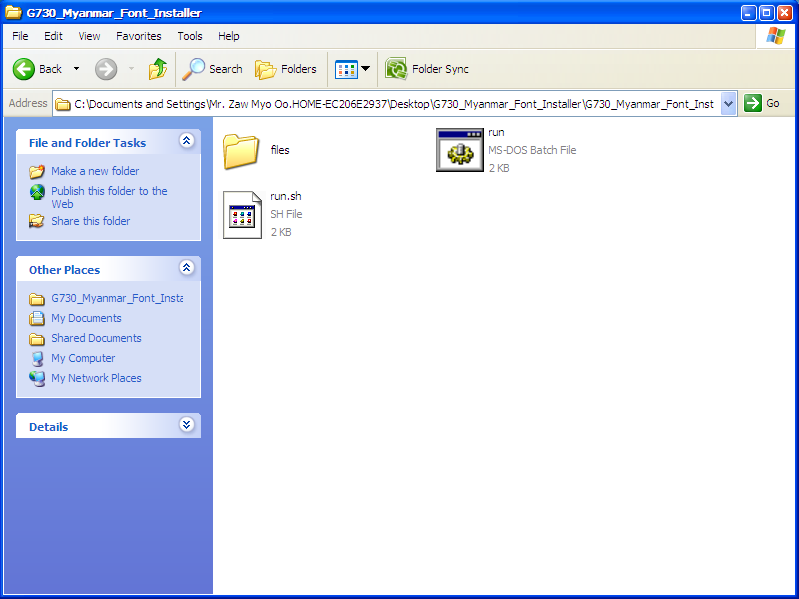Click the window title bar folder icon
Image resolution: width=799 pixels, height=599 pixels.
point(13,12)
